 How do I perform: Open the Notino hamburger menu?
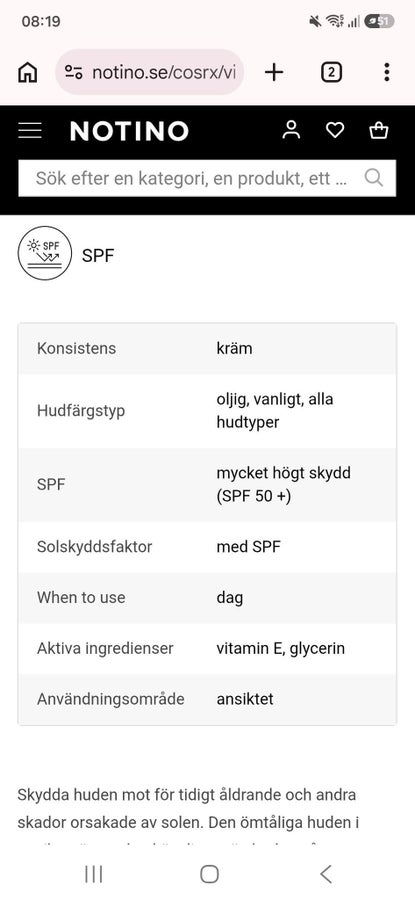pos(30,131)
